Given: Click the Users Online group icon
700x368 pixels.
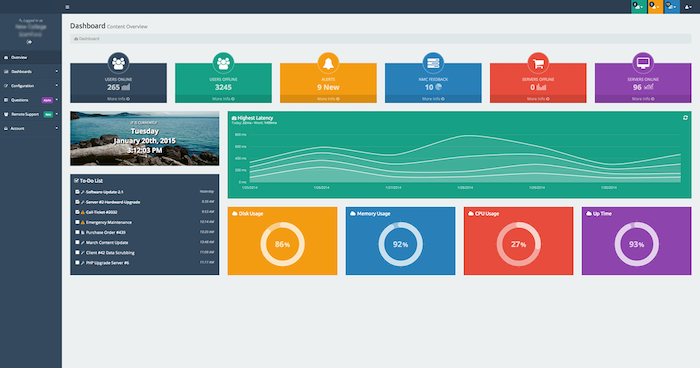Looking at the screenshot, I should pos(118,63).
